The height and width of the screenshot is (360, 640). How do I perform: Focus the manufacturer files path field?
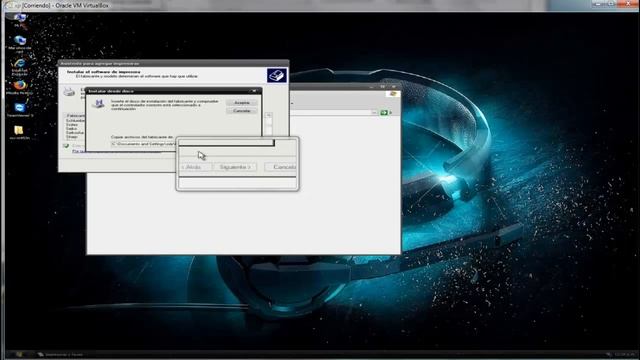pyautogui.click(x=144, y=144)
